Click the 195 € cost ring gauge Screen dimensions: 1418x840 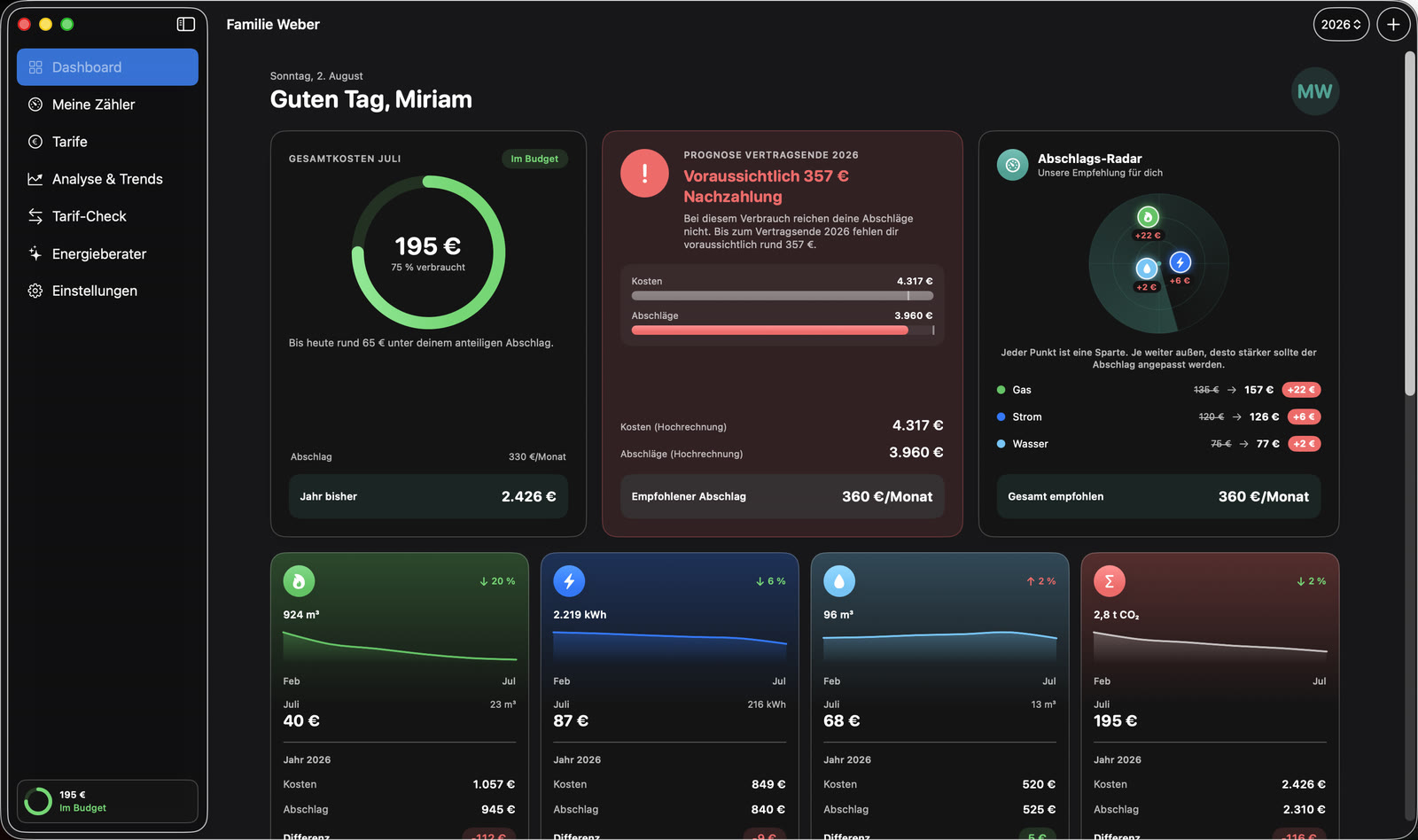(428, 253)
